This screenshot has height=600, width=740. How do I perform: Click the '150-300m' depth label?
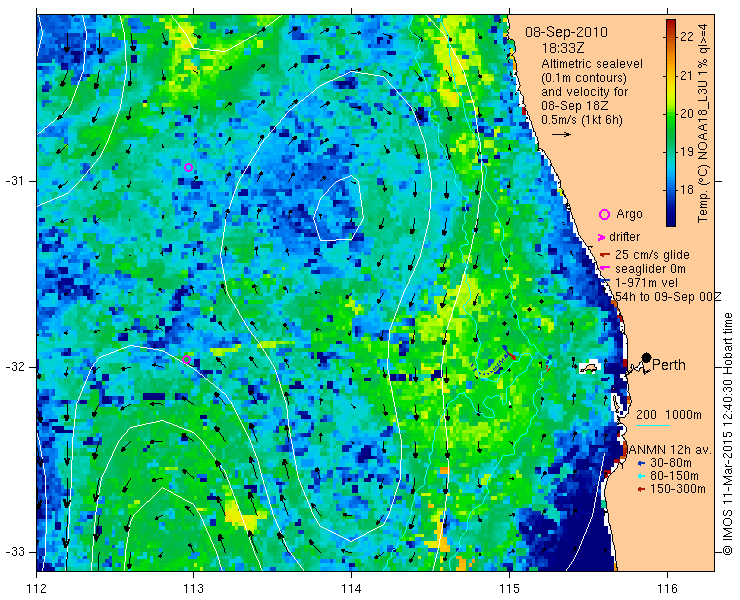tap(678, 489)
